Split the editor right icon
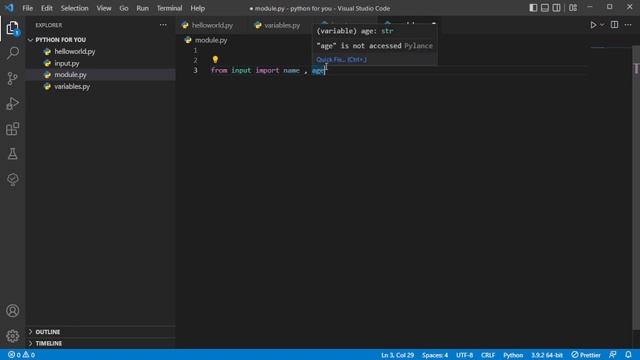Screen dimensions: 640x360 tap(614, 25)
